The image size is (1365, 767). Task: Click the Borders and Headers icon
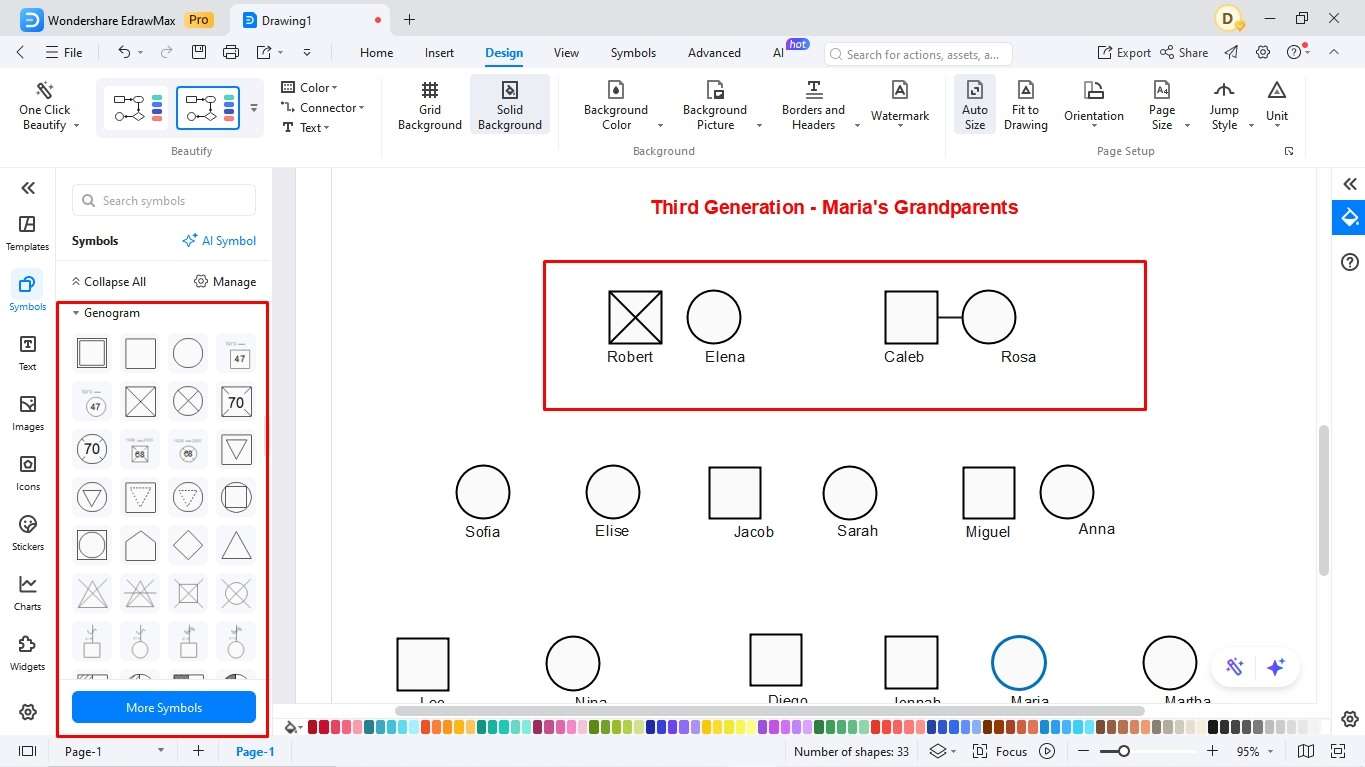(x=814, y=90)
